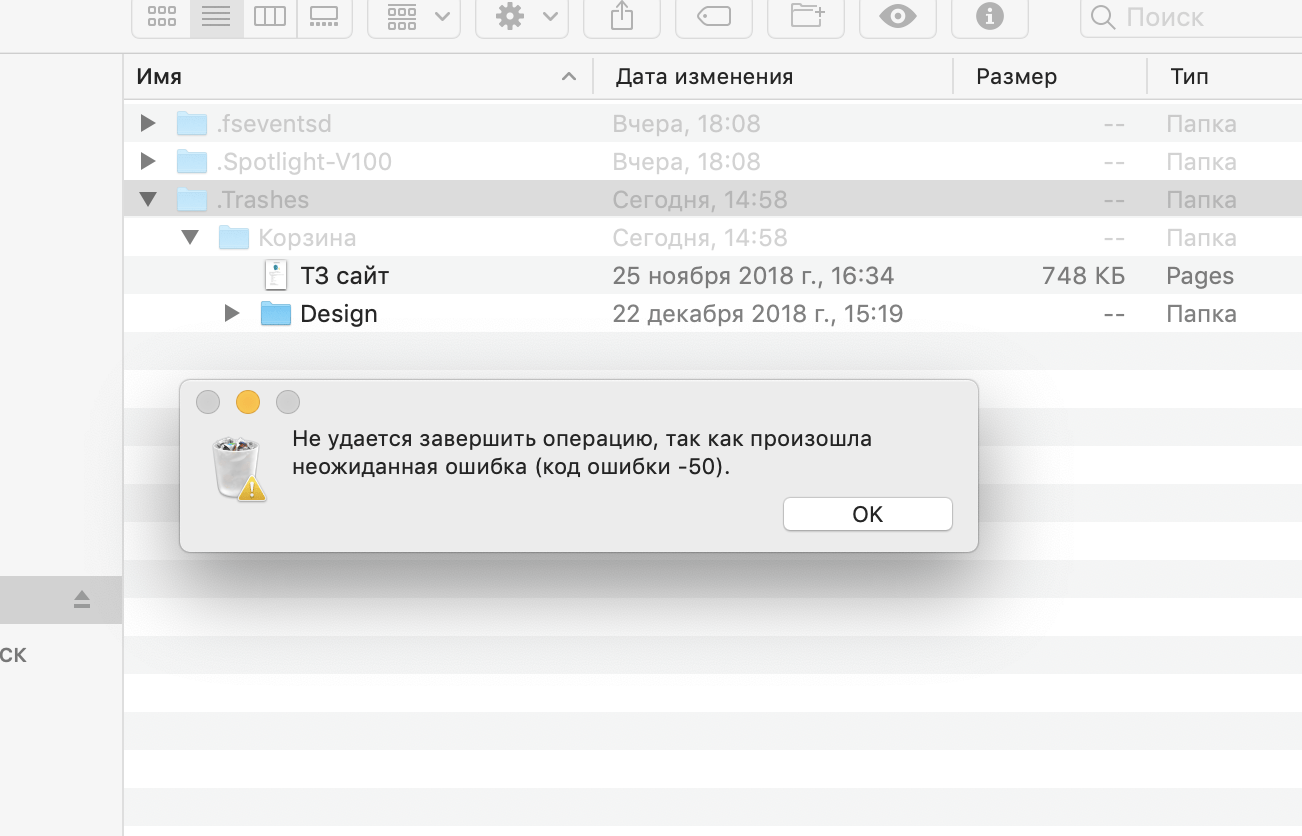The height and width of the screenshot is (836, 1302).
Task: Switch Finder to gallery view
Action: pos(324,17)
